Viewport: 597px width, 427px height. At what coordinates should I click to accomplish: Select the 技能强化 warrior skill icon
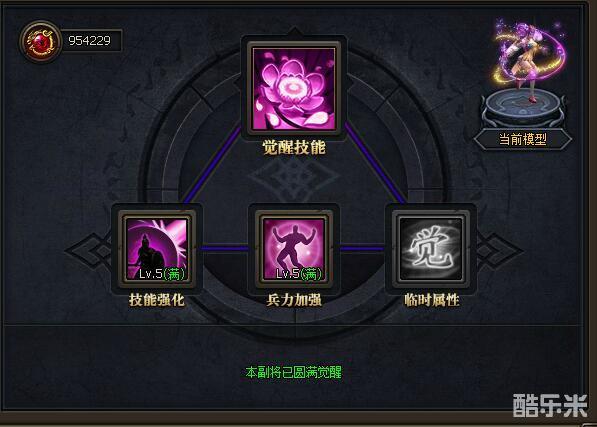(157, 249)
